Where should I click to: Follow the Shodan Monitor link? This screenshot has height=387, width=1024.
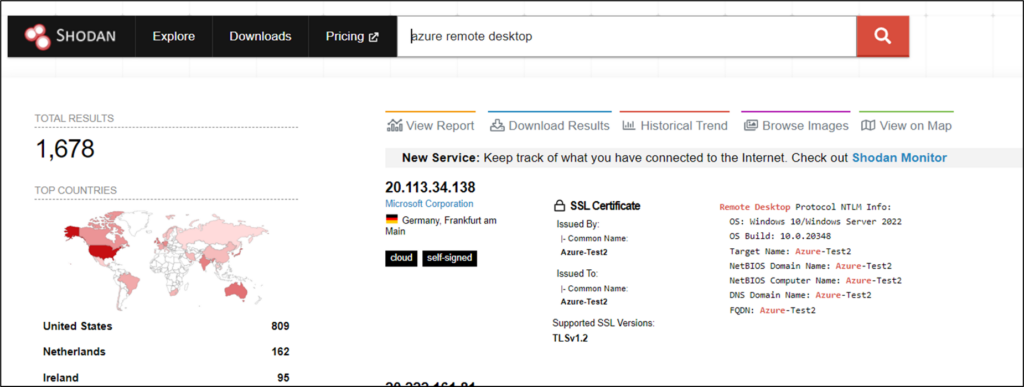click(x=899, y=158)
